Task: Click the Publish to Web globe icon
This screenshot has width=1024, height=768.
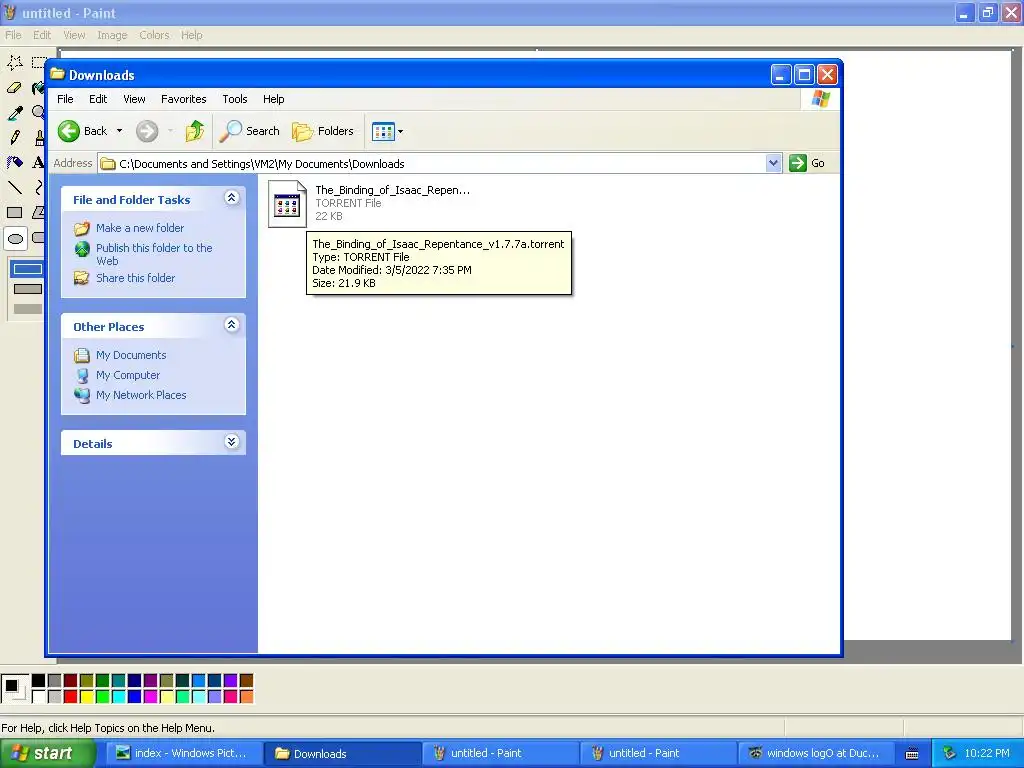Action: point(82,249)
